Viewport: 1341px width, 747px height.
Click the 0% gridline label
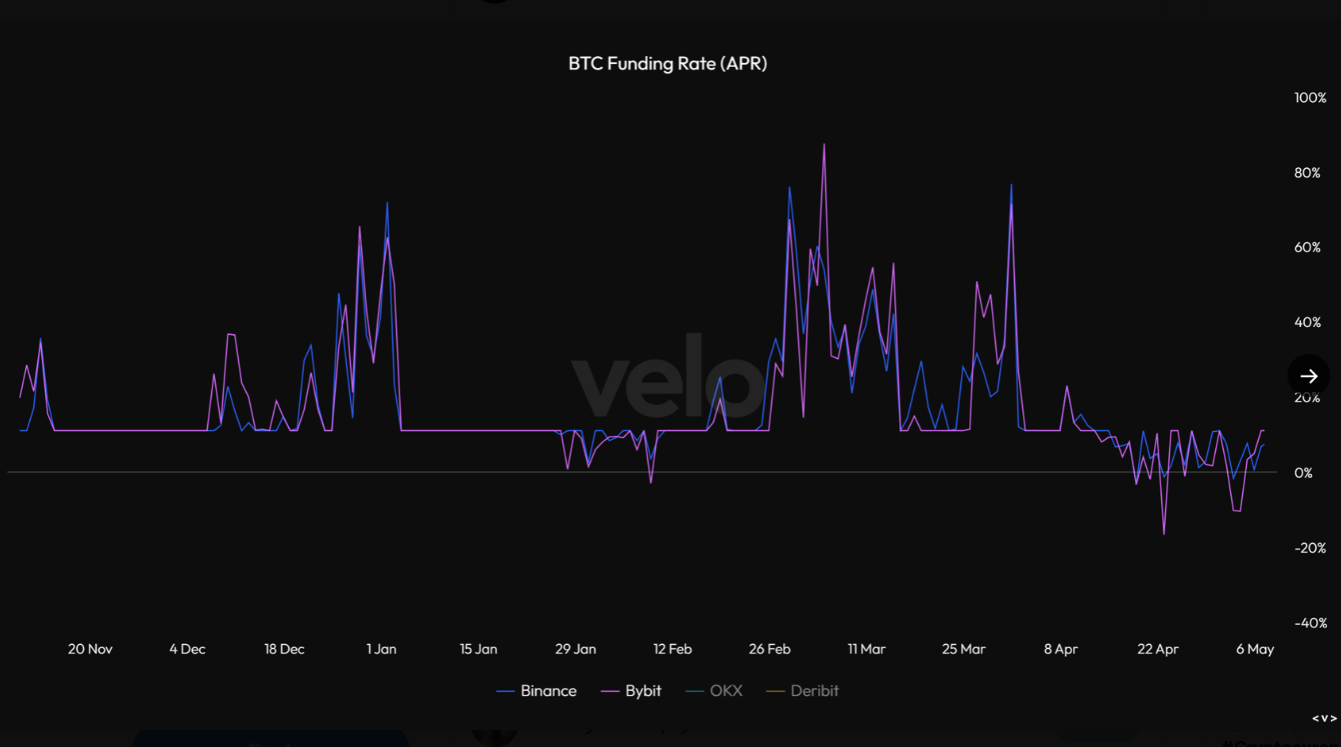point(1305,471)
